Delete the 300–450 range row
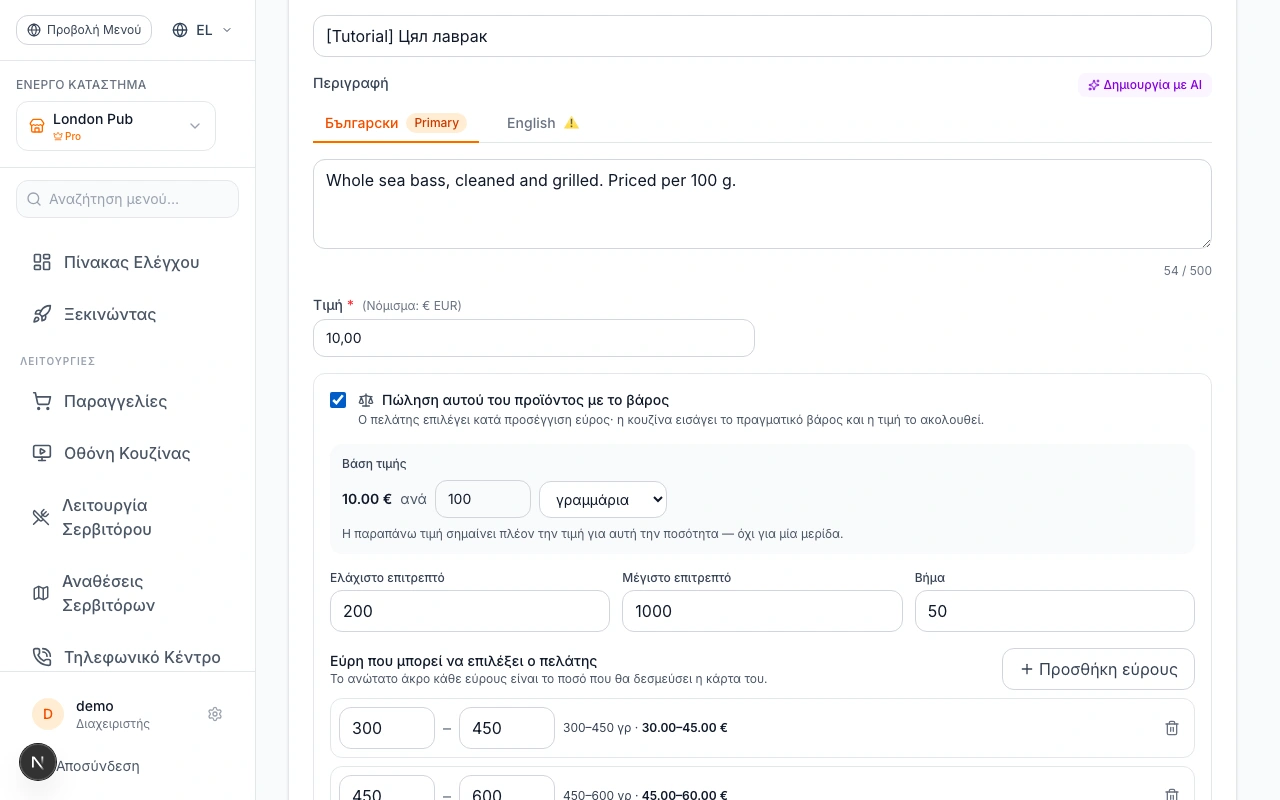 (x=1172, y=728)
